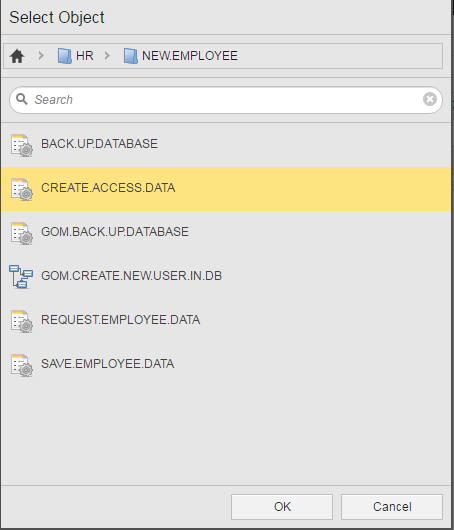
Task: Select the CREATE.ACCESS.DATA object
Action: coord(226,189)
